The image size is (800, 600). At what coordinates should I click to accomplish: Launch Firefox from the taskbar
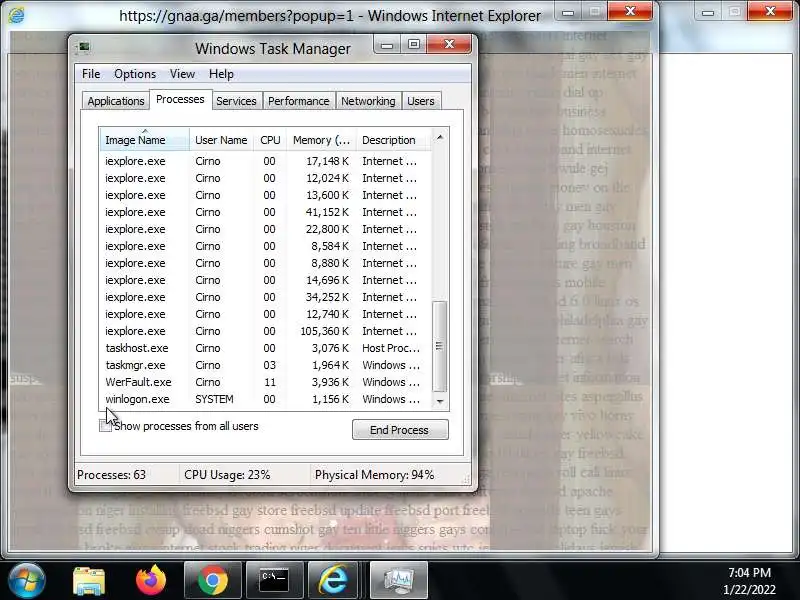pos(151,581)
